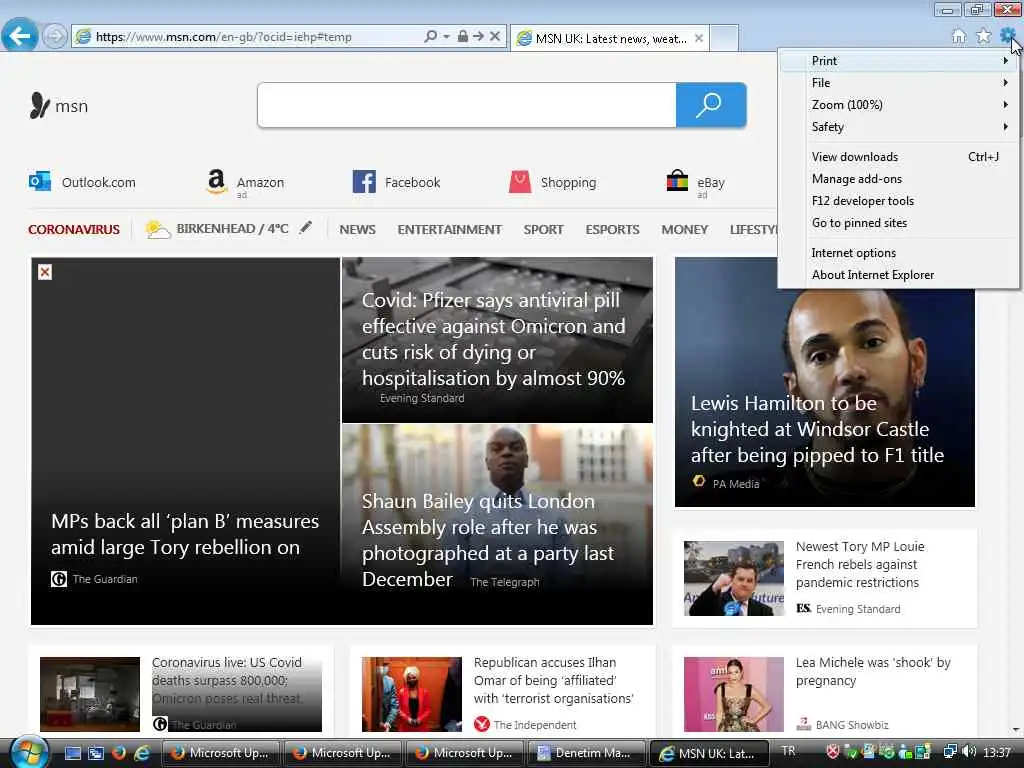Open the SPORT navigation link
1024x768 pixels.
coord(543,230)
